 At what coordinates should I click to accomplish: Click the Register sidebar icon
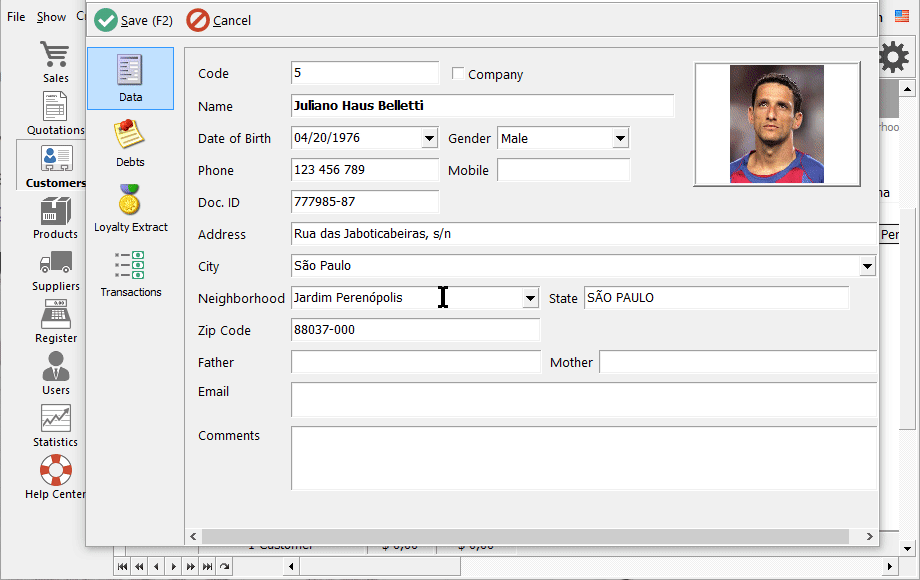55,322
